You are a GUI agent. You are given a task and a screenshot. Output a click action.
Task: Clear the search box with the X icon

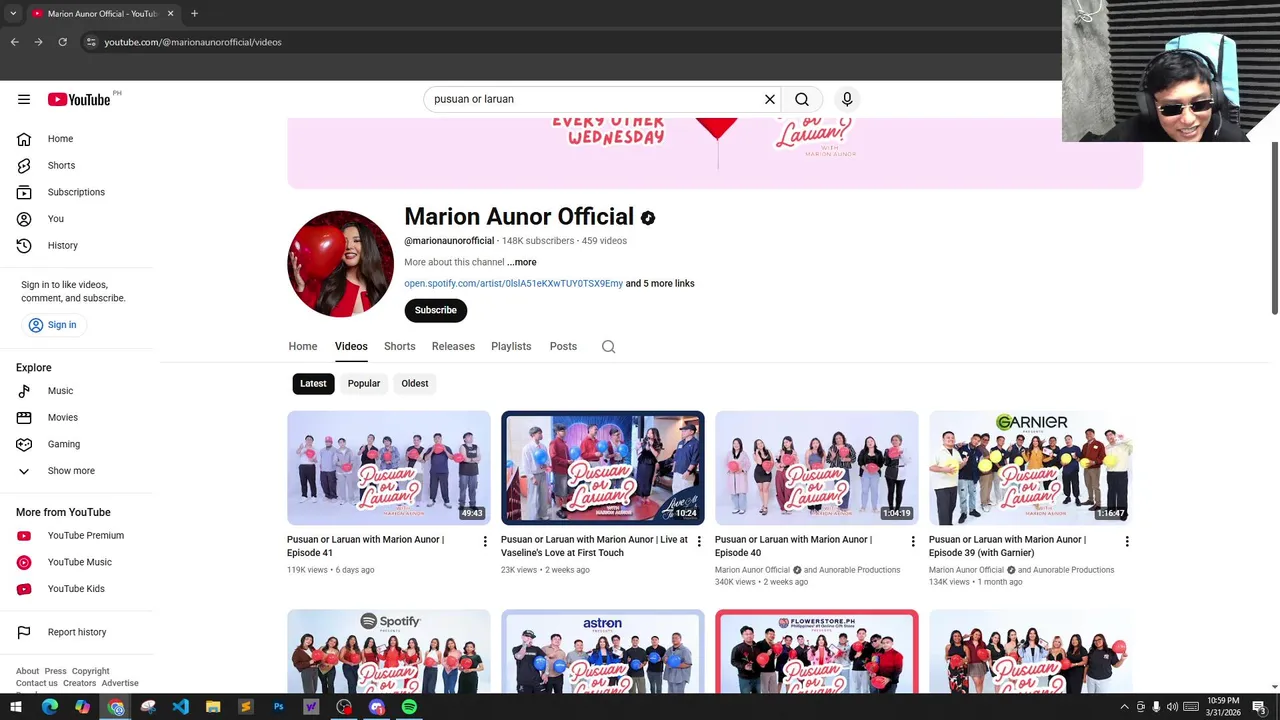(x=770, y=99)
